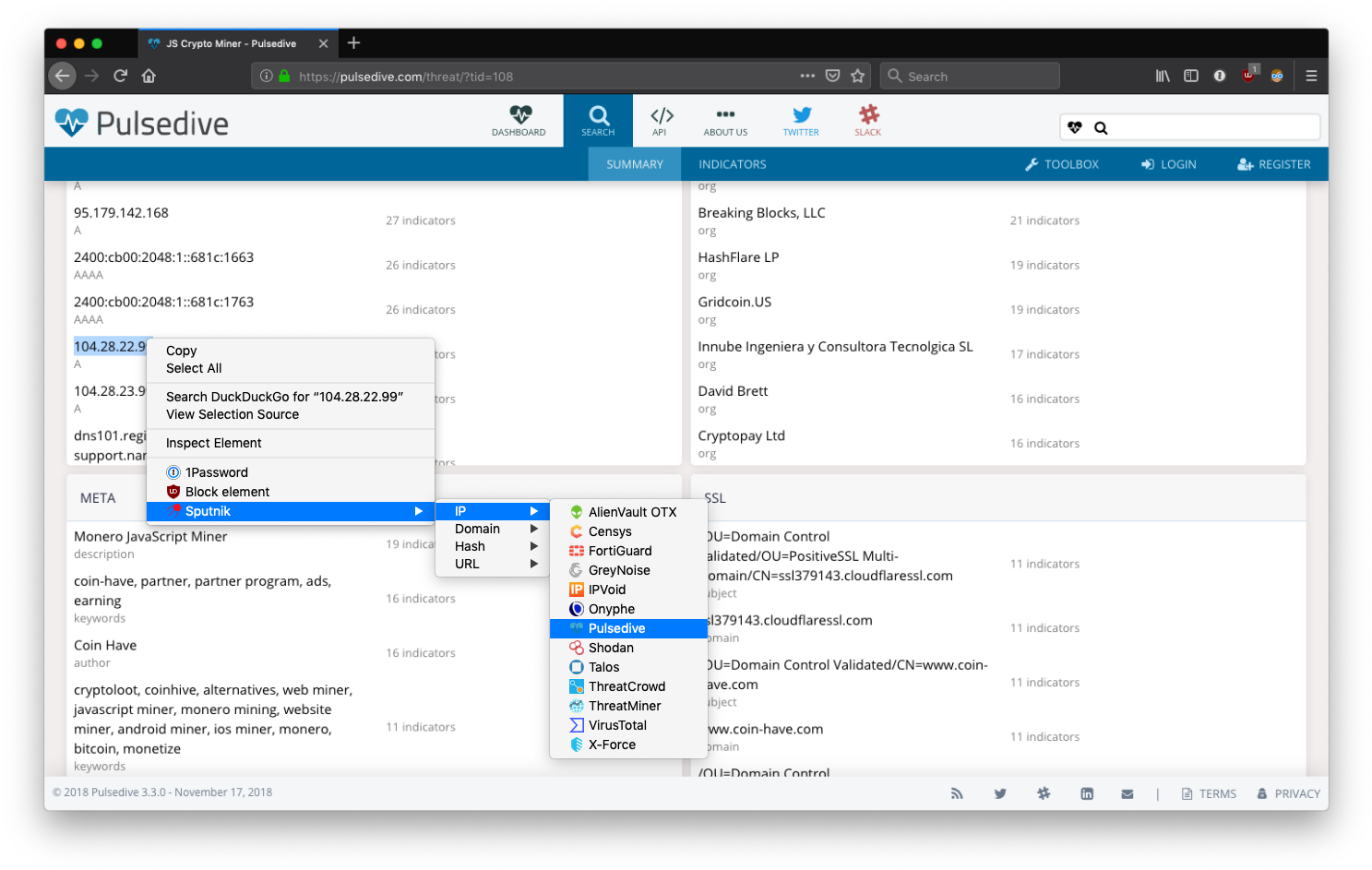The image size is (1372, 870).
Task: Select FortiGuard lookup
Action: click(x=628, y=551)
